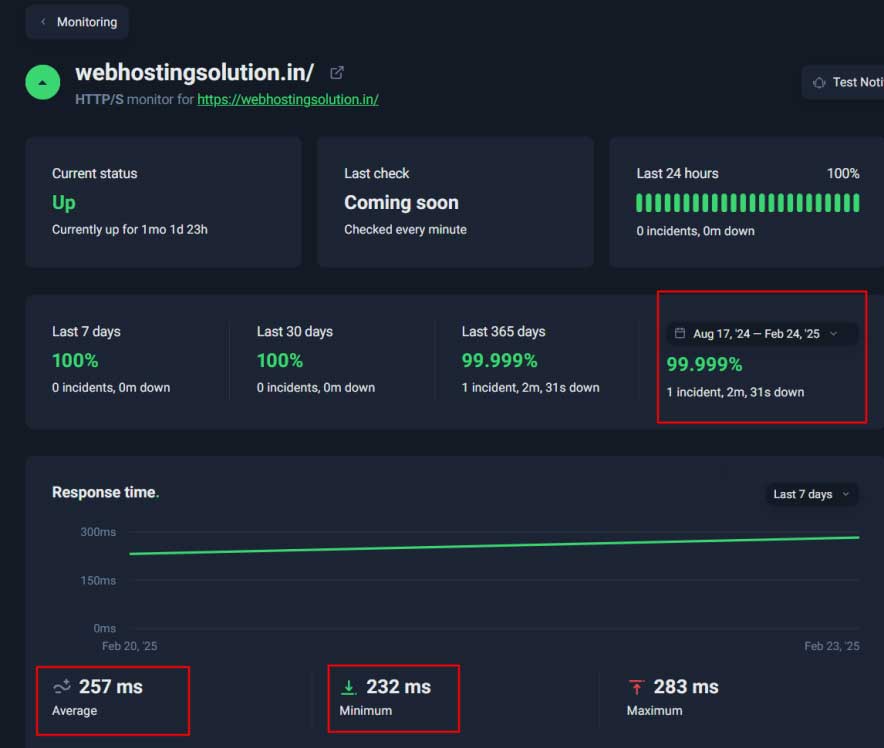Click the bell icon in Test Notification

[819, 83]
